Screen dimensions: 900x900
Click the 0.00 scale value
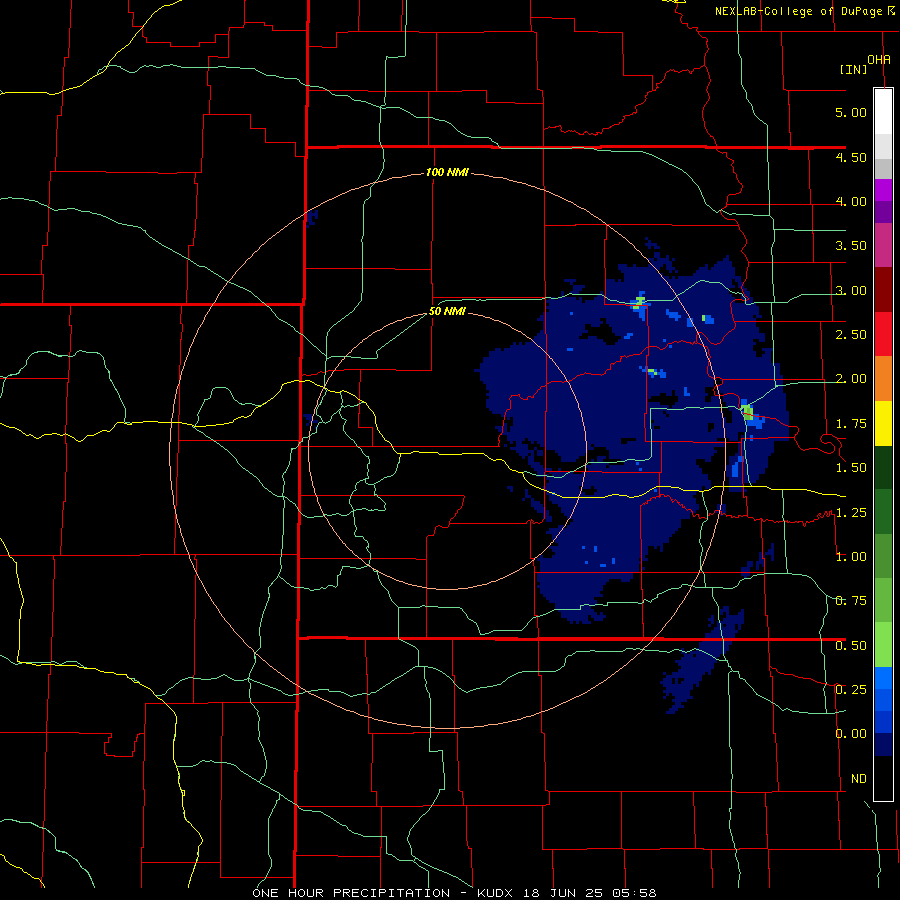tap(851, 734)
